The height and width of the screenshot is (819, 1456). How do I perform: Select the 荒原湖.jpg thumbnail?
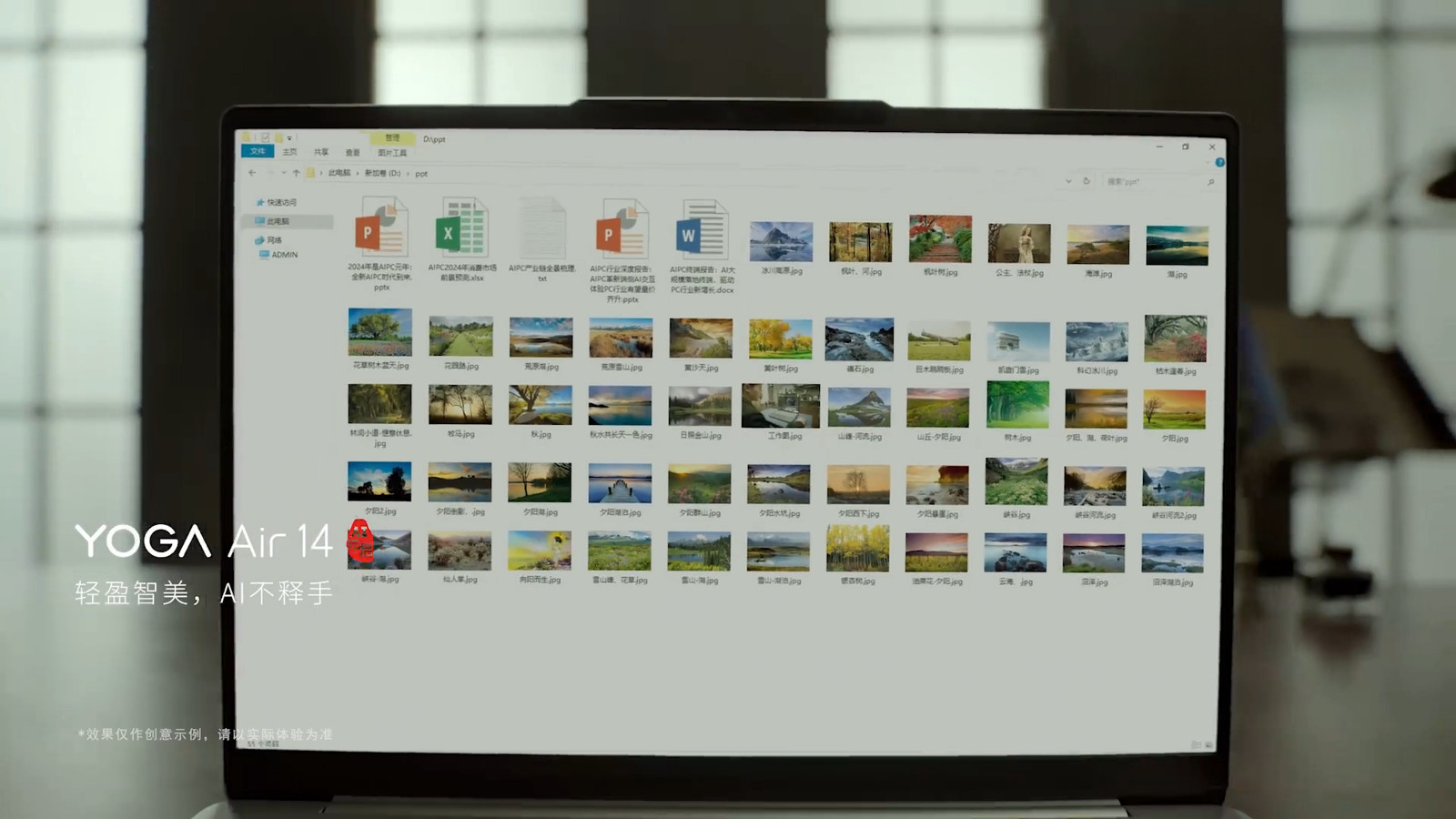pos(541,337)
